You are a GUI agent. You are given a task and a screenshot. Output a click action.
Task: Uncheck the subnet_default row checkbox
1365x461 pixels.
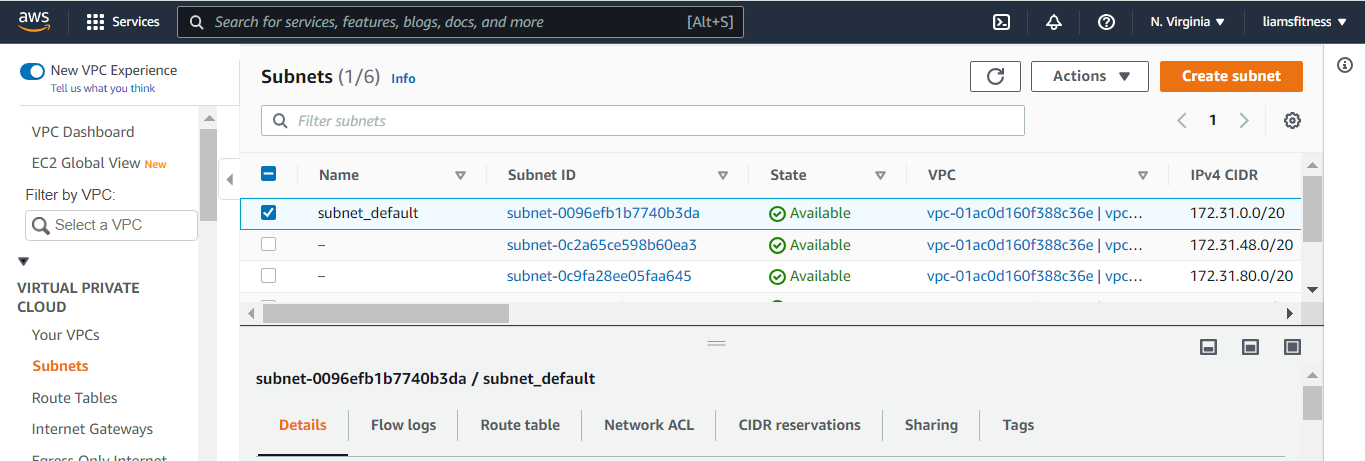click(268, 213)
